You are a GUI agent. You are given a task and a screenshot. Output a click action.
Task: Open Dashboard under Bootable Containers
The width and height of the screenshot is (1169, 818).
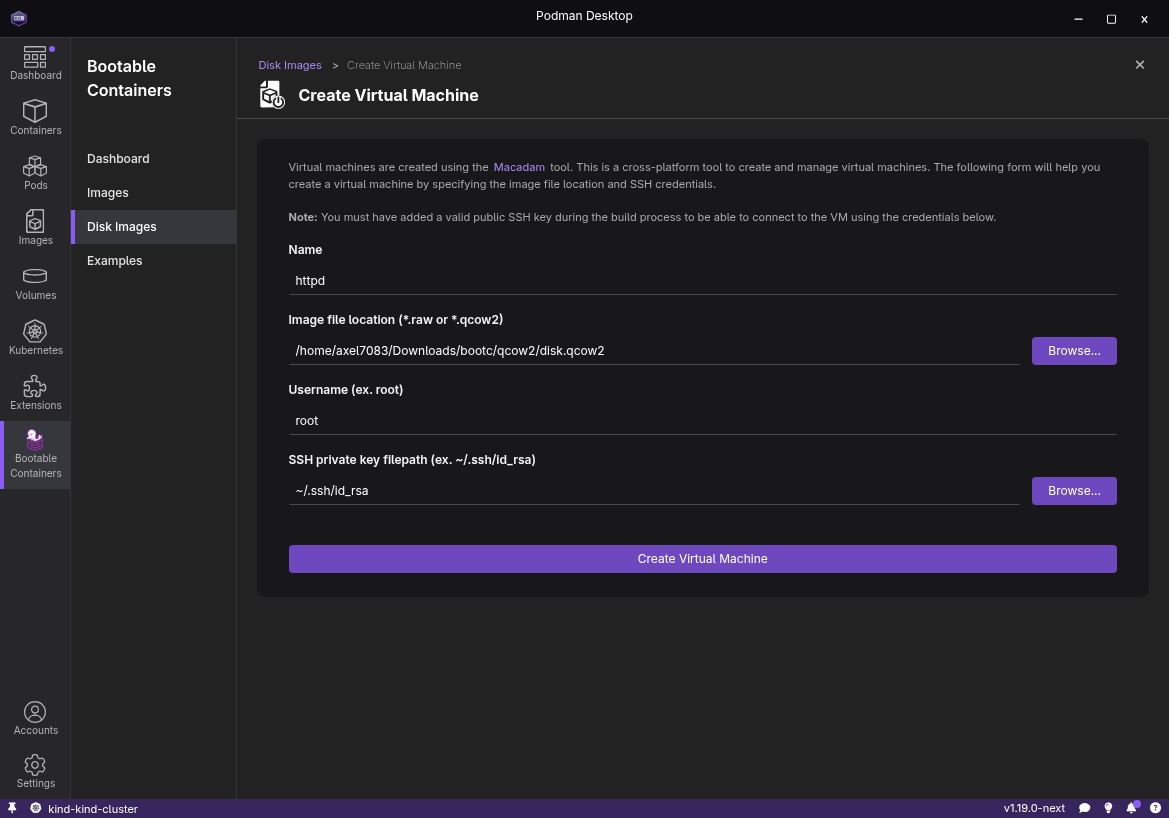(x=118, y=159)
